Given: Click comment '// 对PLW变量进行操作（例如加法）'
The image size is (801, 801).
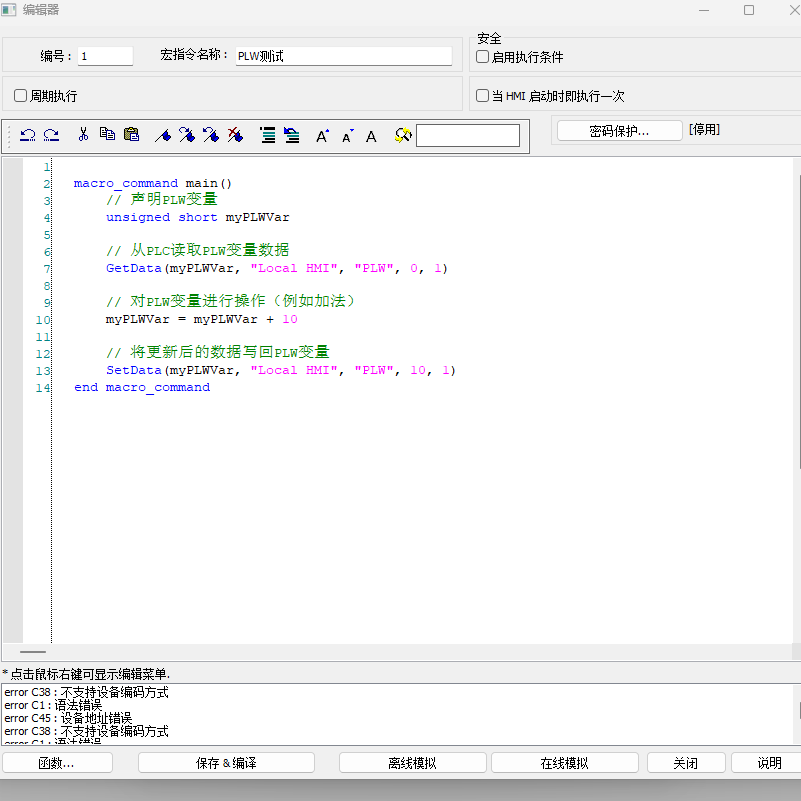Looking at the screenshot, I should coord(230,301).
